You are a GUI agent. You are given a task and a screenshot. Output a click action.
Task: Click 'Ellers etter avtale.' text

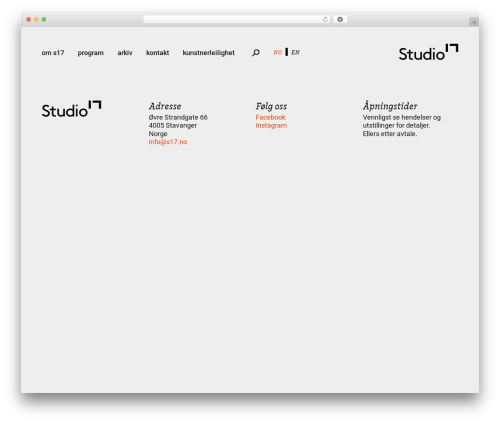[x=390, y=134]
